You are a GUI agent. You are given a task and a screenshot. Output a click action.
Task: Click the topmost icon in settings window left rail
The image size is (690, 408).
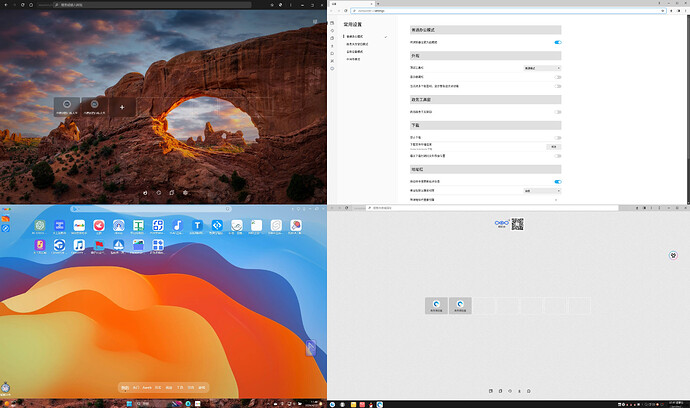pos(332,23)
